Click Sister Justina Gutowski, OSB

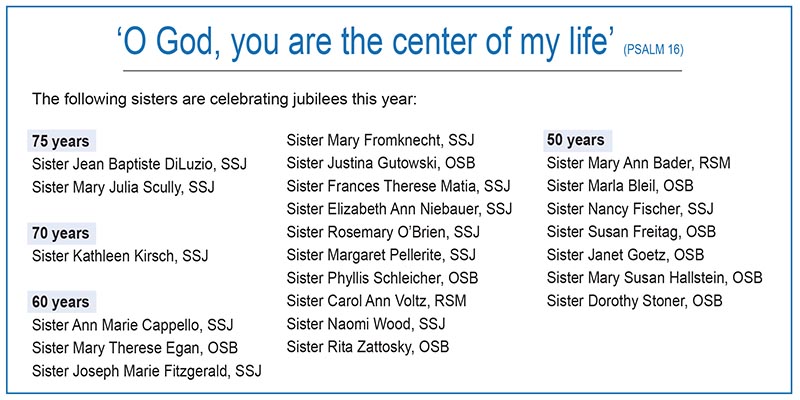(381, 163)
